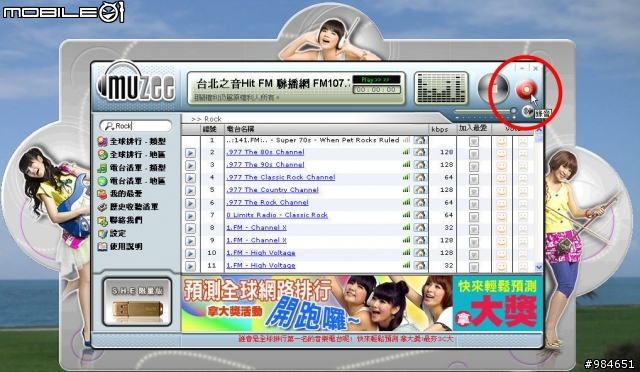Vote sad face for Super 70s station row
Viewport: 640px width, 372px height.
(522, 142)
